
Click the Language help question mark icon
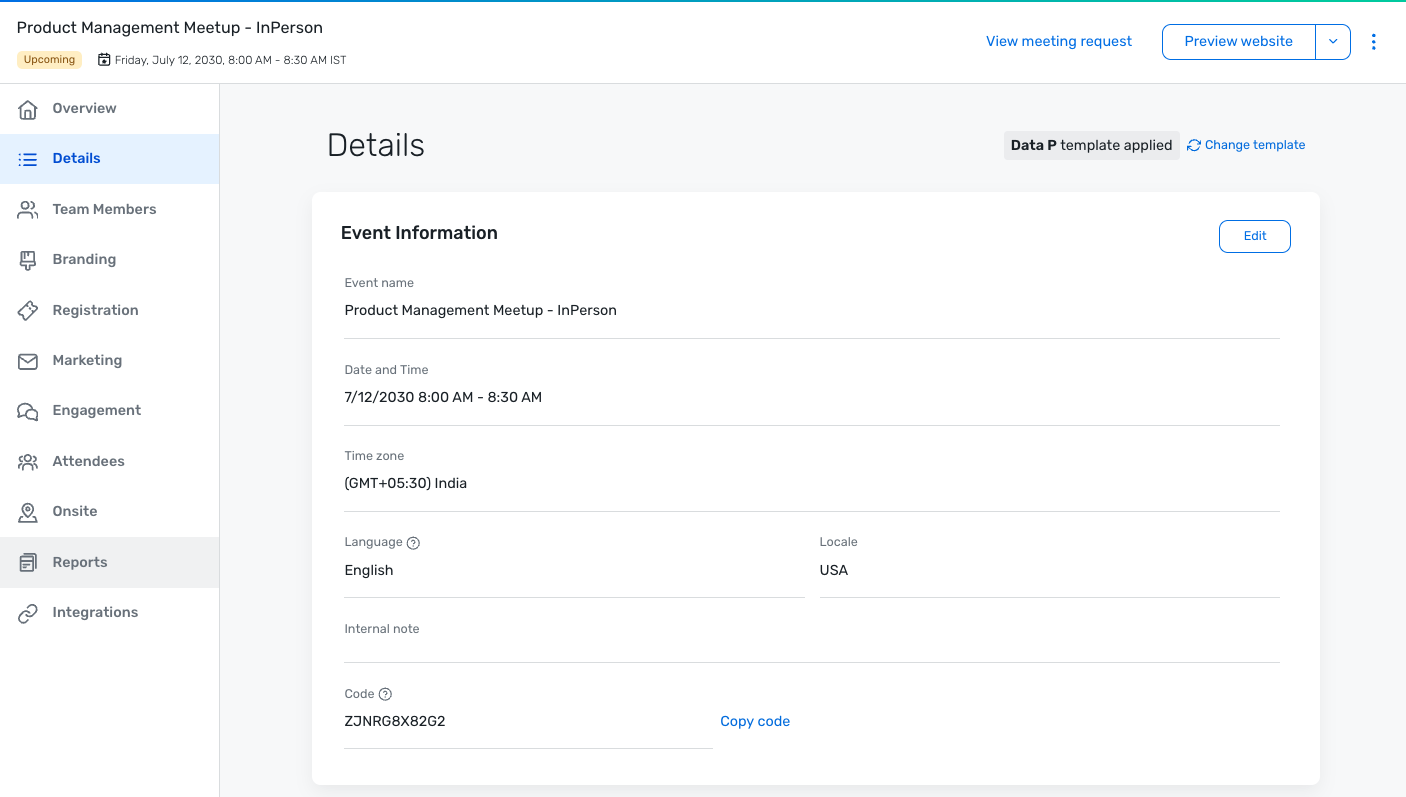click(x=413, y=543)
